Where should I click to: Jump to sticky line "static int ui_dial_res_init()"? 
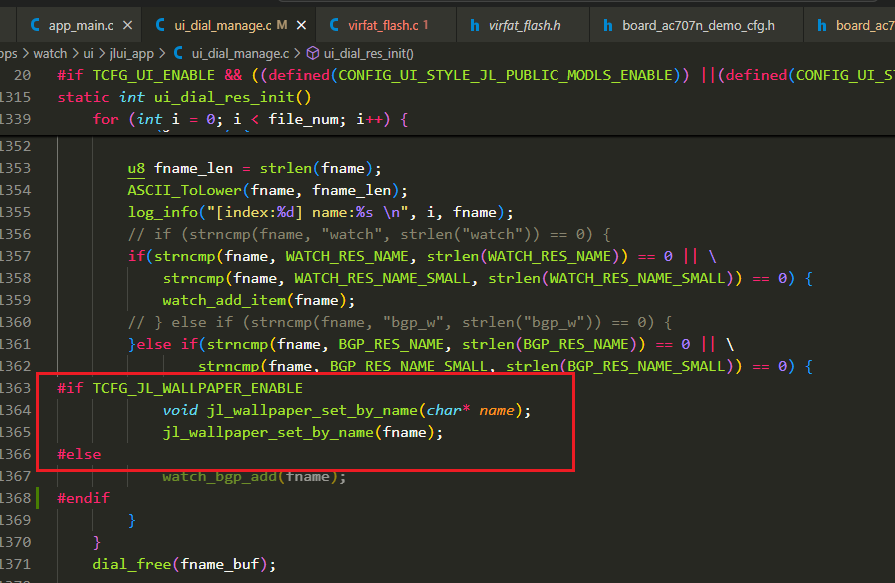(x=184, y=97)
